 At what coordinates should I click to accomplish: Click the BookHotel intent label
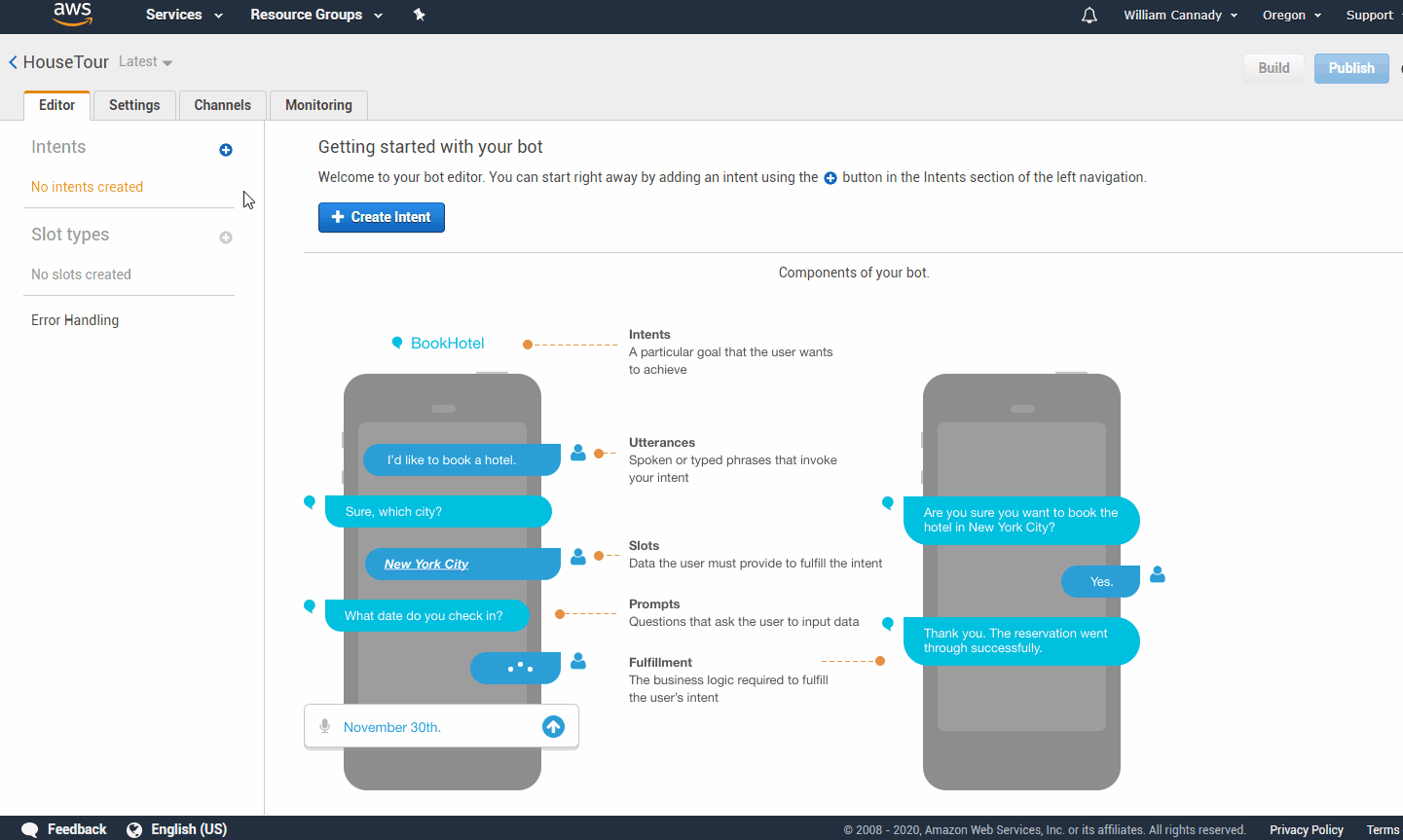click(x=448, y=343)
